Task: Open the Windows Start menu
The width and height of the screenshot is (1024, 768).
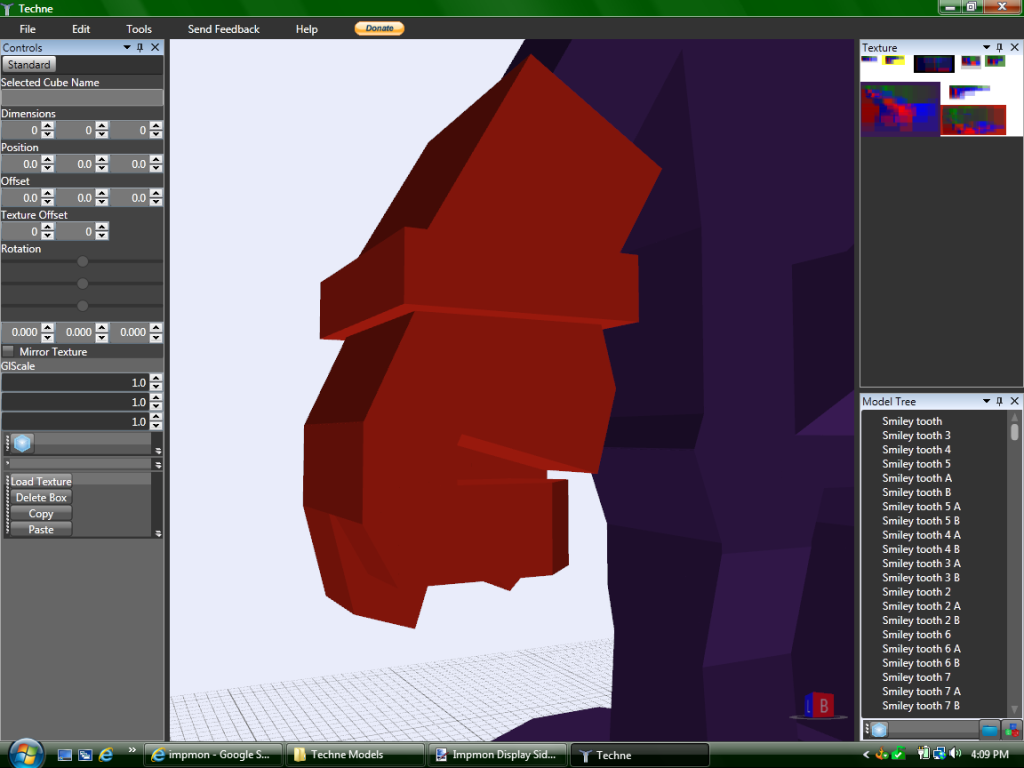Action: coord(25,754)
